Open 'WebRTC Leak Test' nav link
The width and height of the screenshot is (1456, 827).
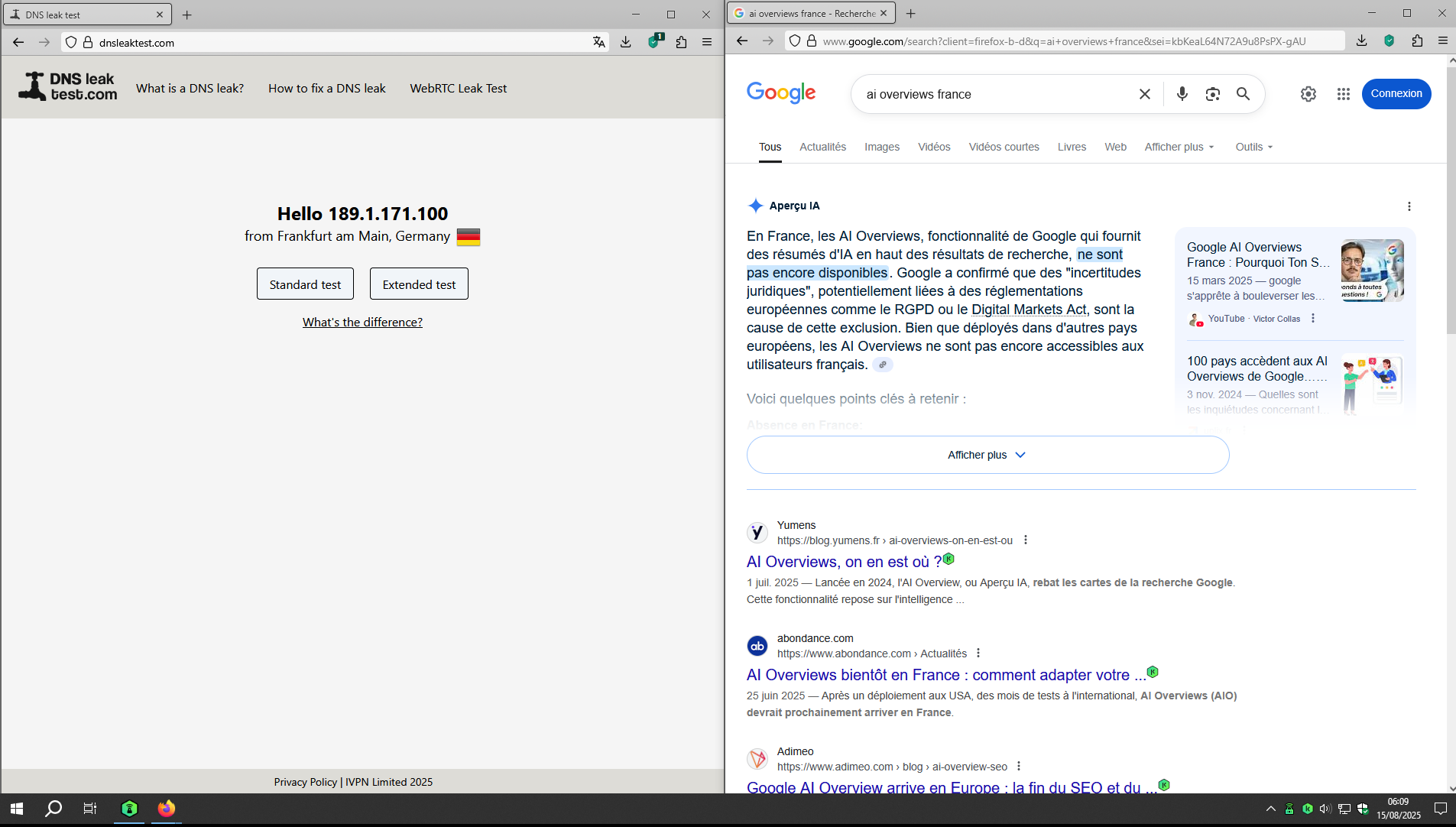tap(459, 88)
